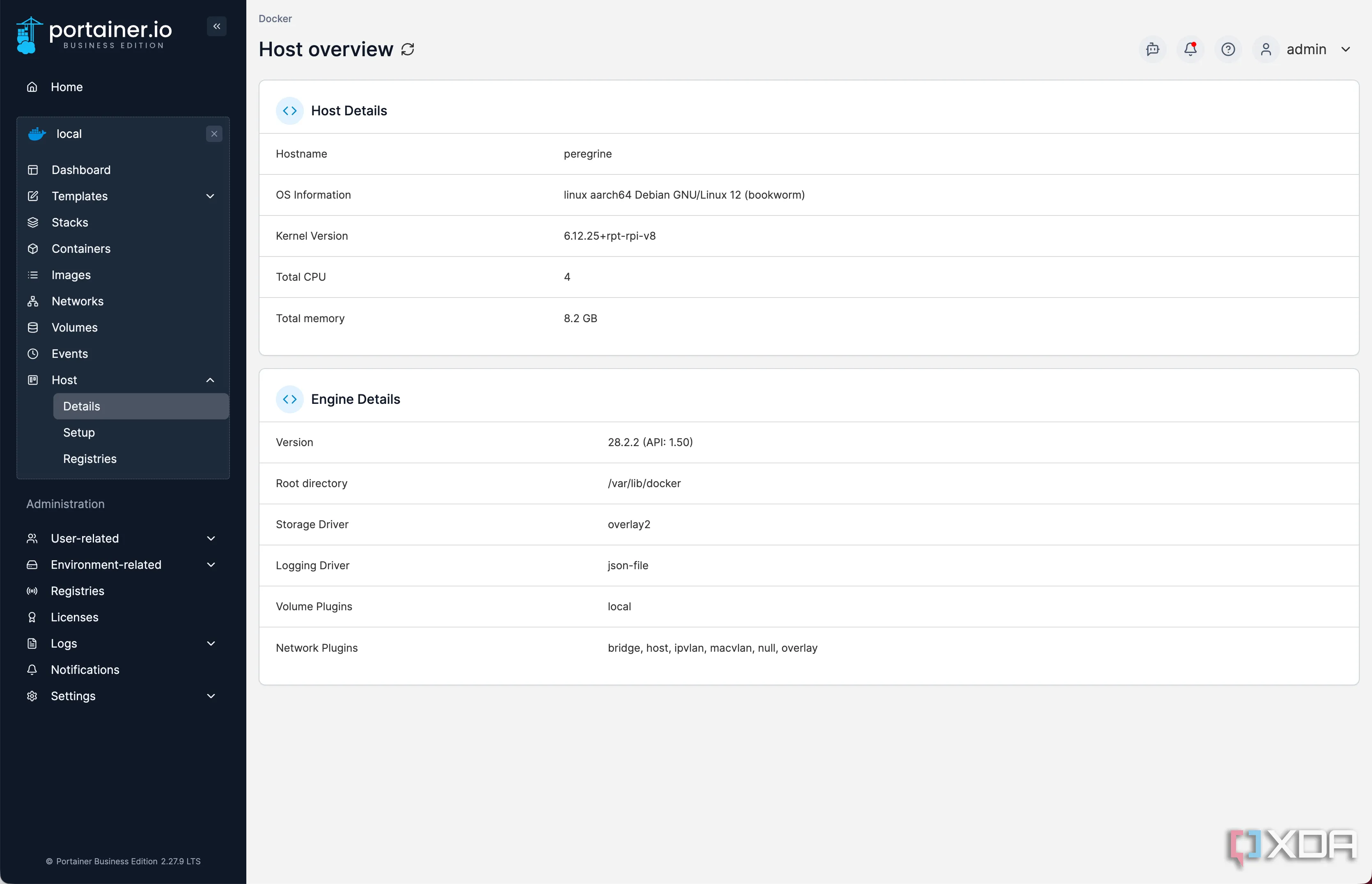Collapse the sidebar with double-chevron button
The width and height of the screenshot is (1372, 884).
216,26
